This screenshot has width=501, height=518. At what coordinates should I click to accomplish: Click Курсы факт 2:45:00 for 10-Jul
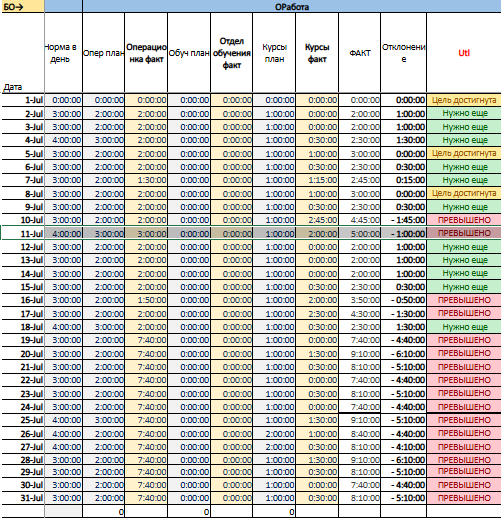[x=317, y=220]
